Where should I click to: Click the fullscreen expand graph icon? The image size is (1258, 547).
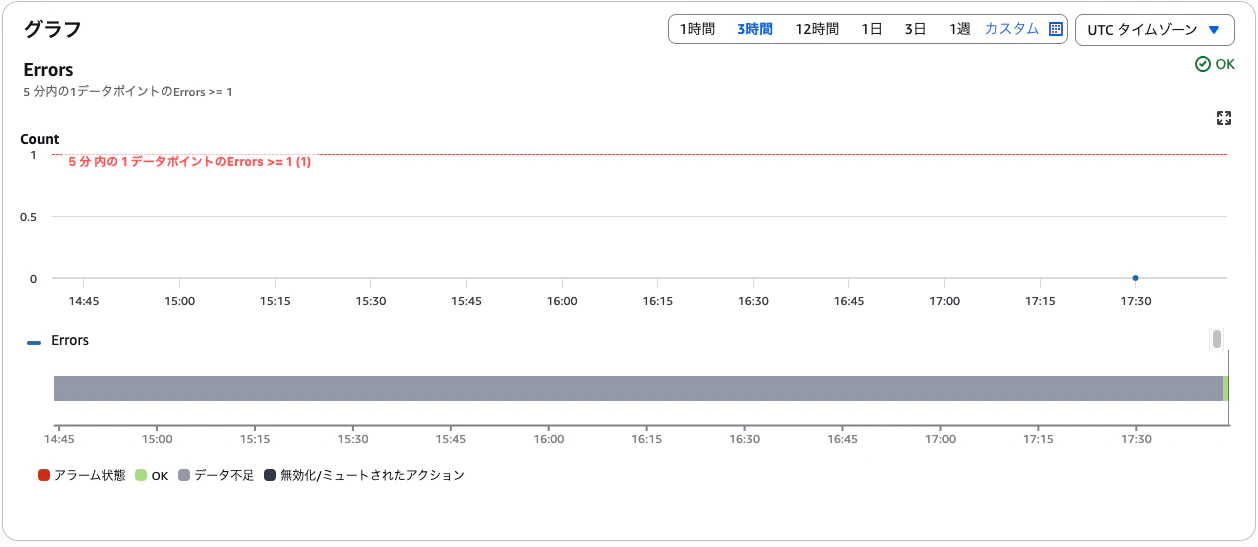coord(1223,118)
